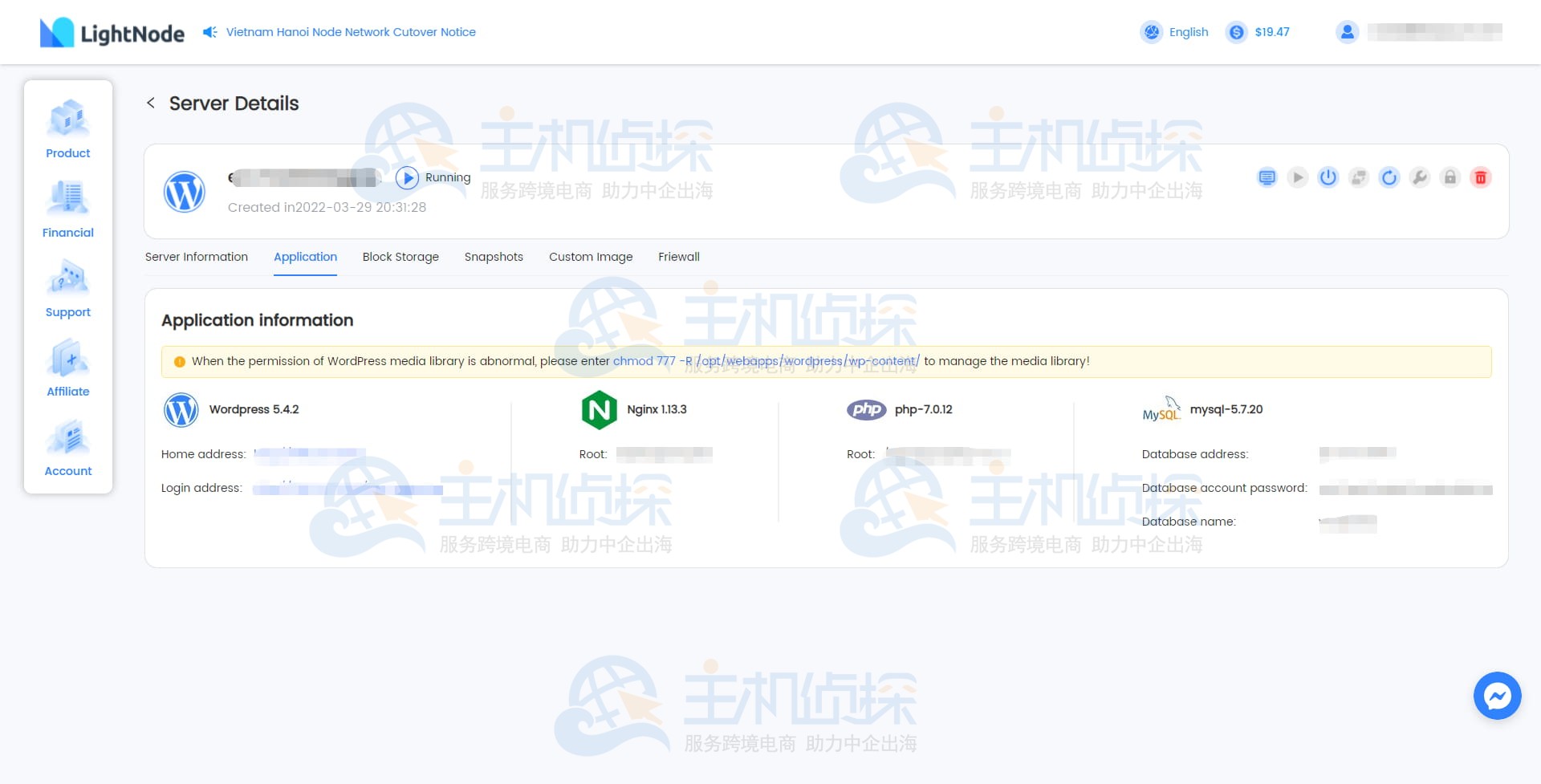1541x784 pixels.
Task: Open the Vietnam Hanoi Node Network Cutover Notice
Action: 350,32
